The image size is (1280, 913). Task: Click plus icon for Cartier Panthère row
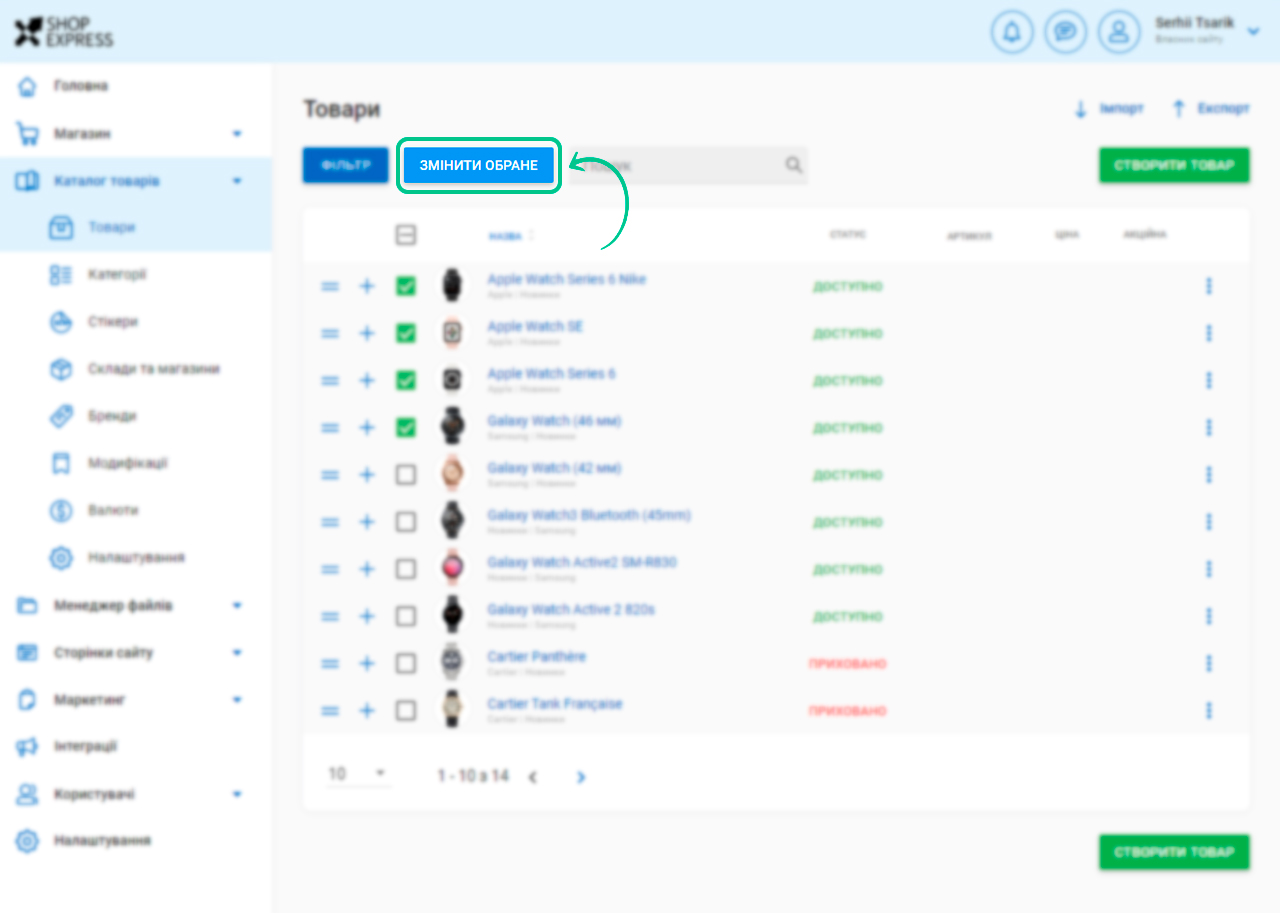pyautogui.click(x=367, y=663)
